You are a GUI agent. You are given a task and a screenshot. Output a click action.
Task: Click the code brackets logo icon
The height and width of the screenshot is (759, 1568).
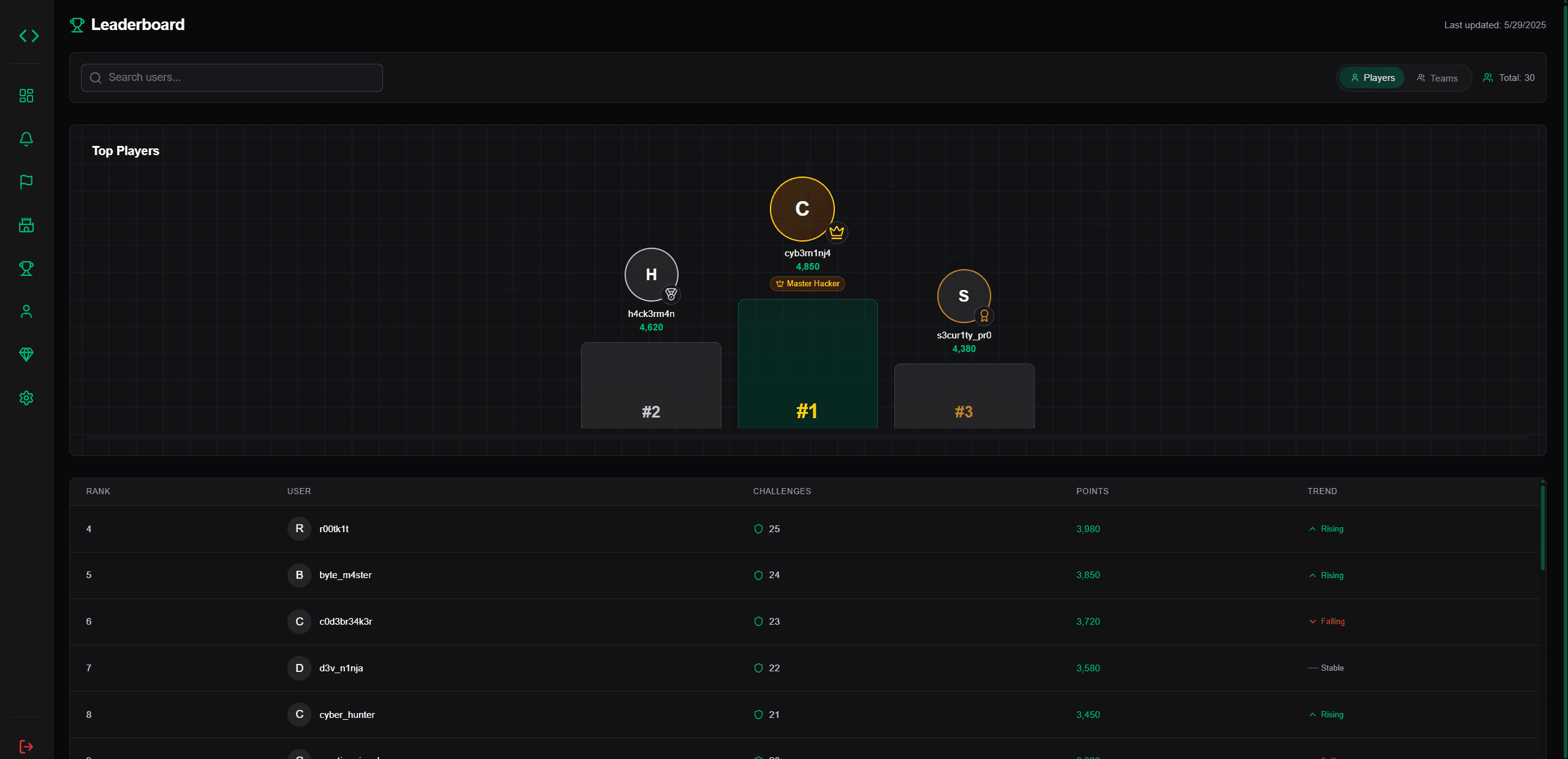tap(29, 36)
